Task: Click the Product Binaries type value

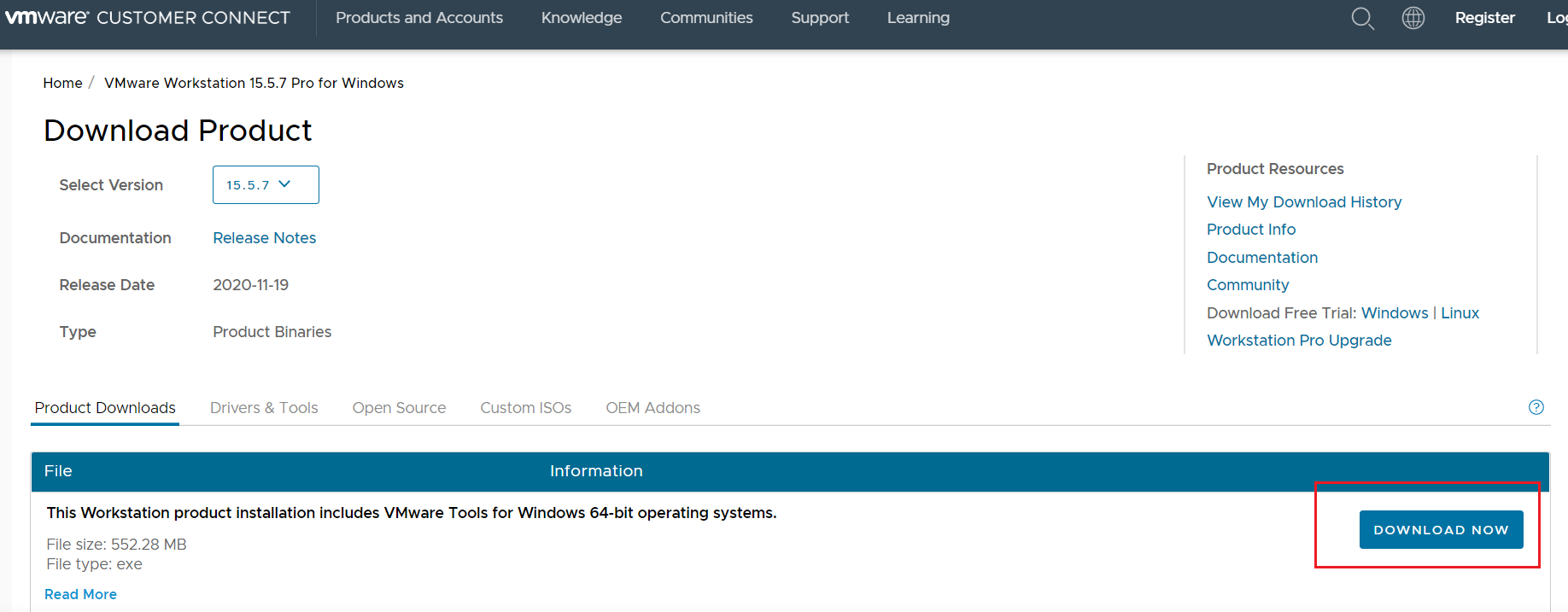Action: point(272,332)
